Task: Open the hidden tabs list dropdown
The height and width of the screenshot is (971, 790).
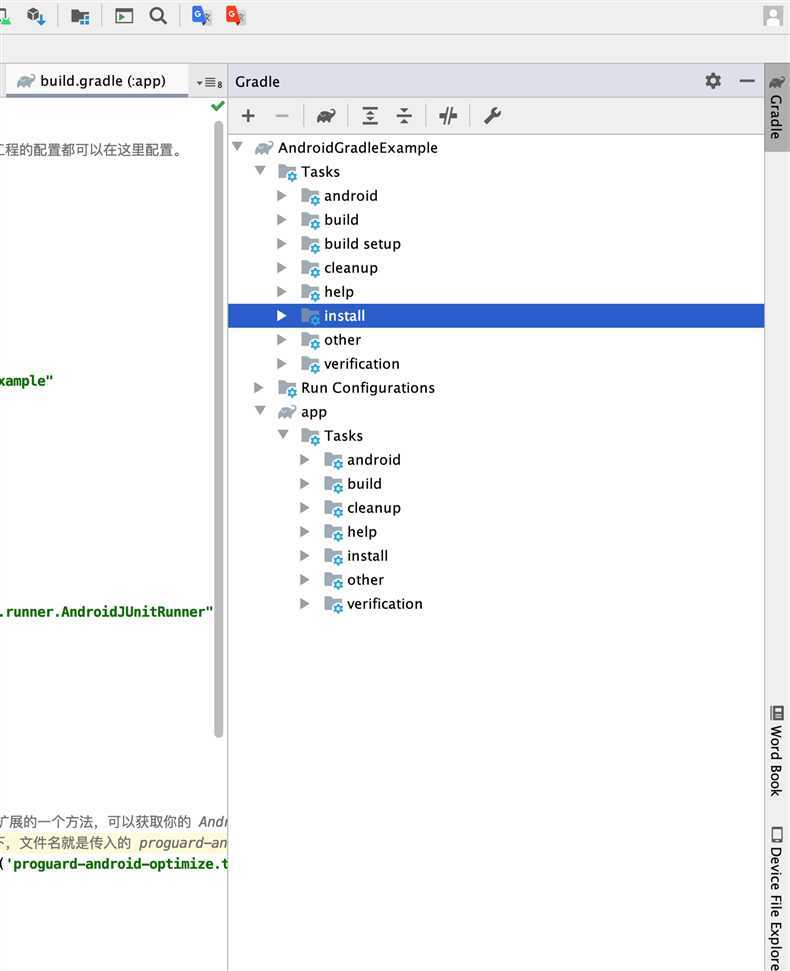Action: click(x=209, y=82)
